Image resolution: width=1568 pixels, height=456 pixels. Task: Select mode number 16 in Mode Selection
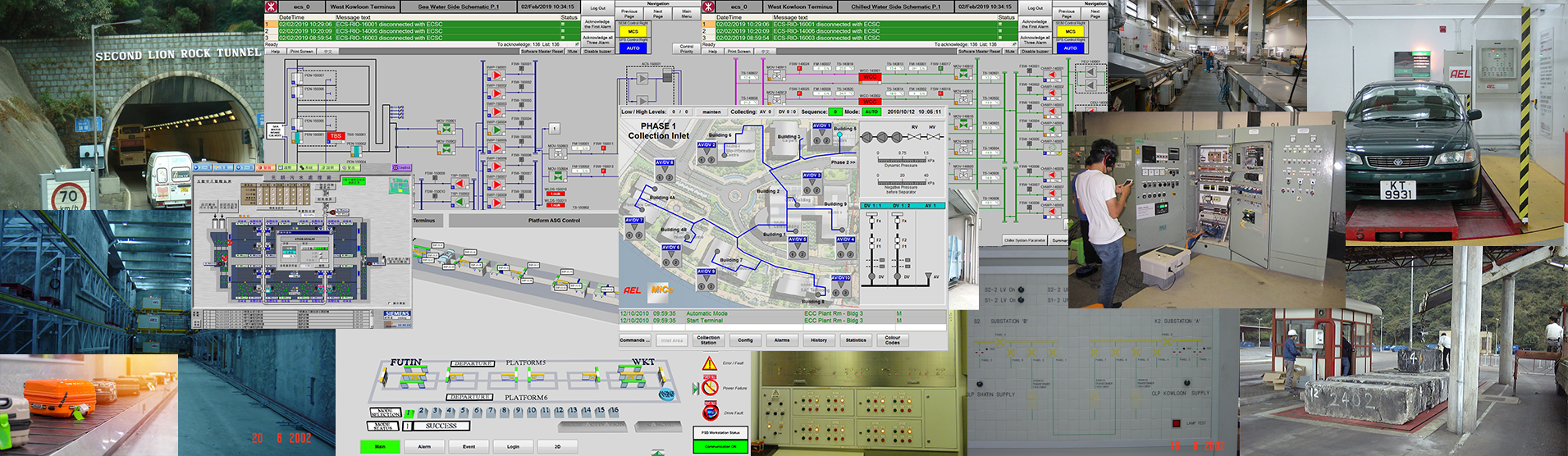614,411
